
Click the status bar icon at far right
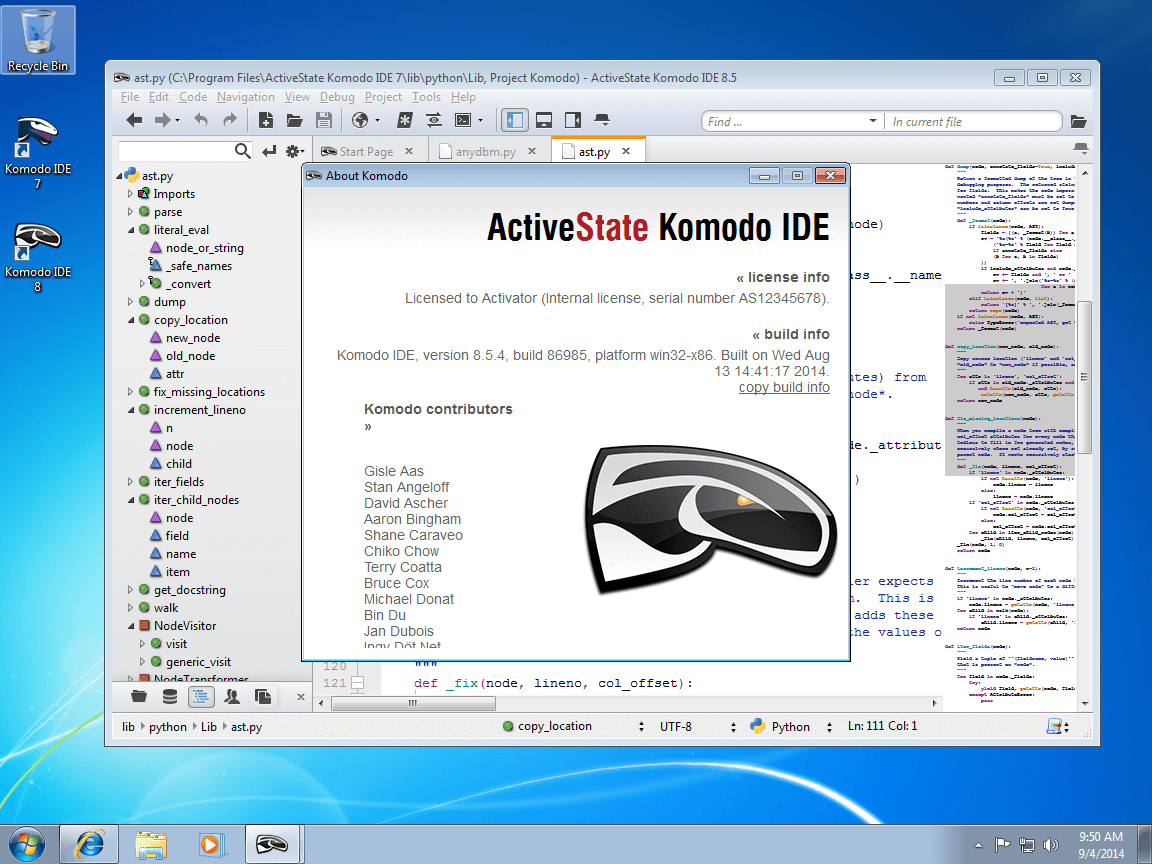pyautogui.click(x=1054, y=727)
